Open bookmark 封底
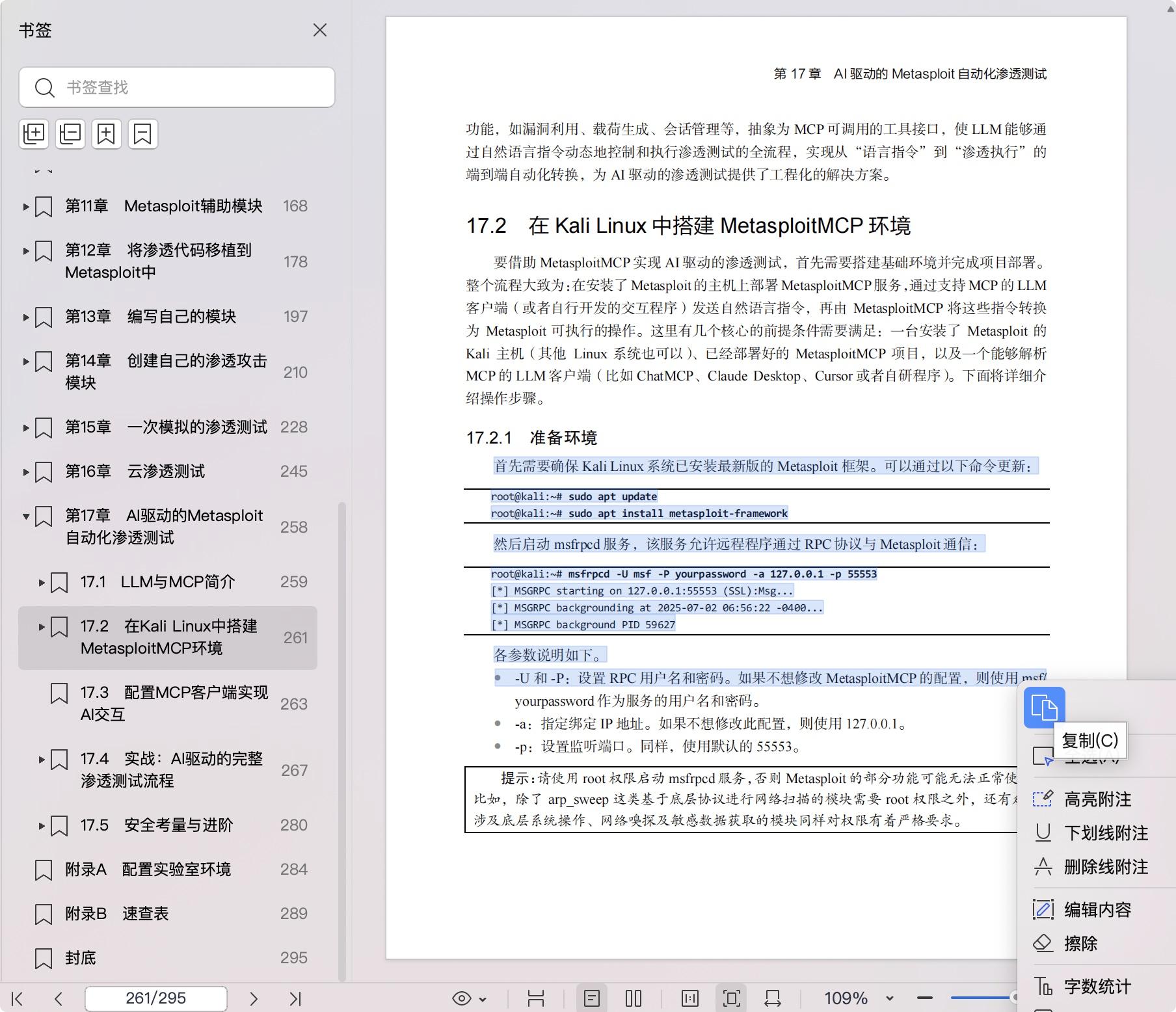1176x1012 pixels. [81, 958]
